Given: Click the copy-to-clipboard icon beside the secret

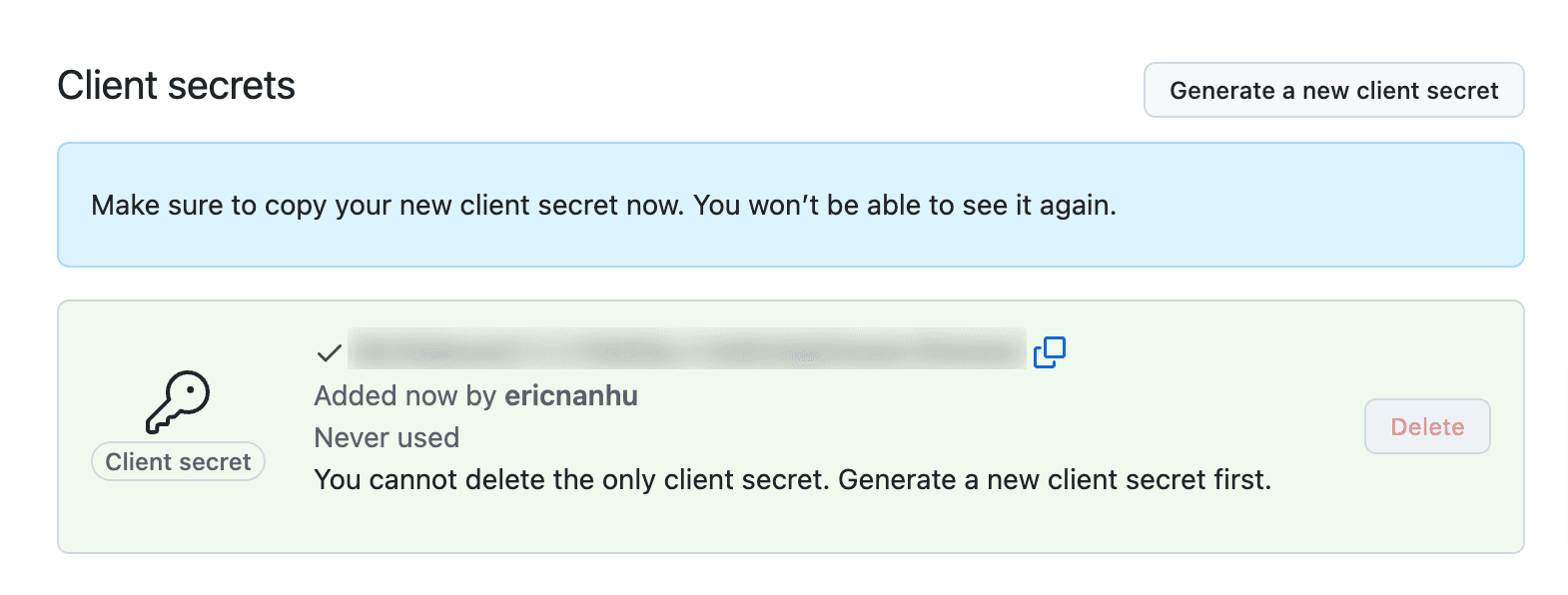Looking at the screenshot, I should (x=1051, y=353).
